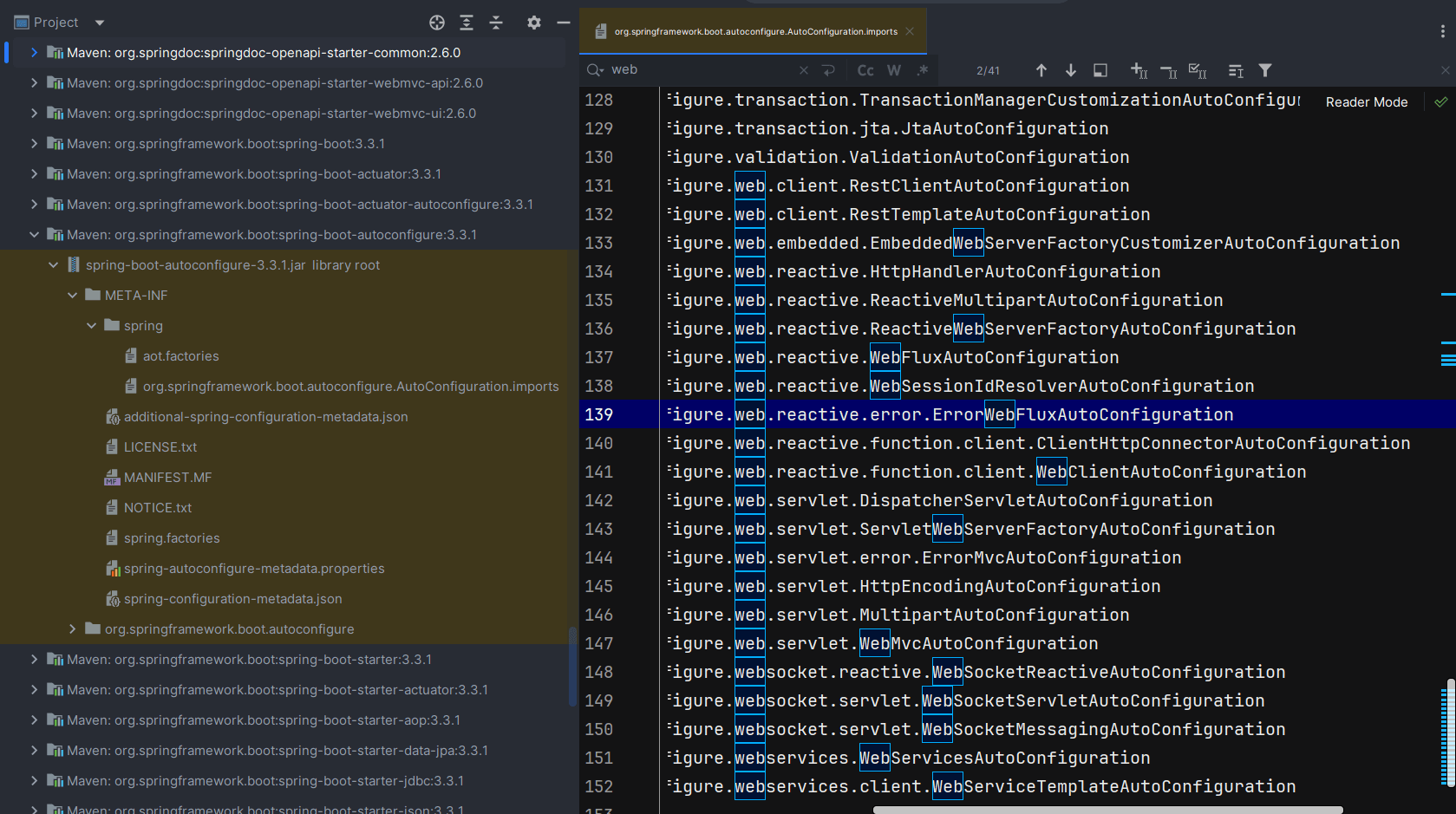The image size is (1456, 814).
Task: Click the 2/41 match counter
Action: (x=988, y=71)
